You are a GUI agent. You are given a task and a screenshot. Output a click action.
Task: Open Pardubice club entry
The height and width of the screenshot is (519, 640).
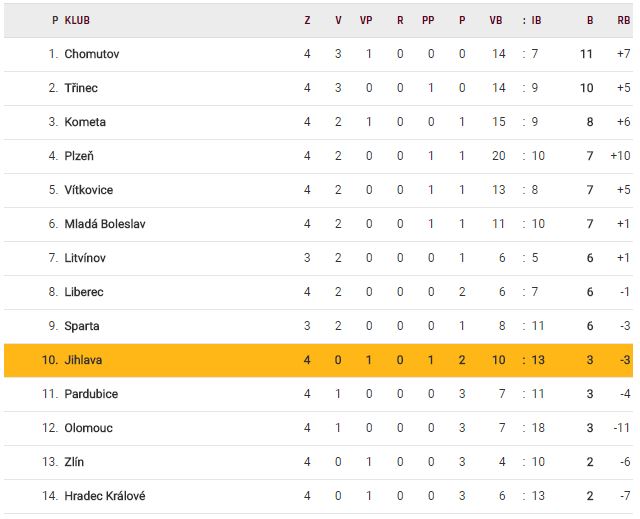tap(91, 394)
